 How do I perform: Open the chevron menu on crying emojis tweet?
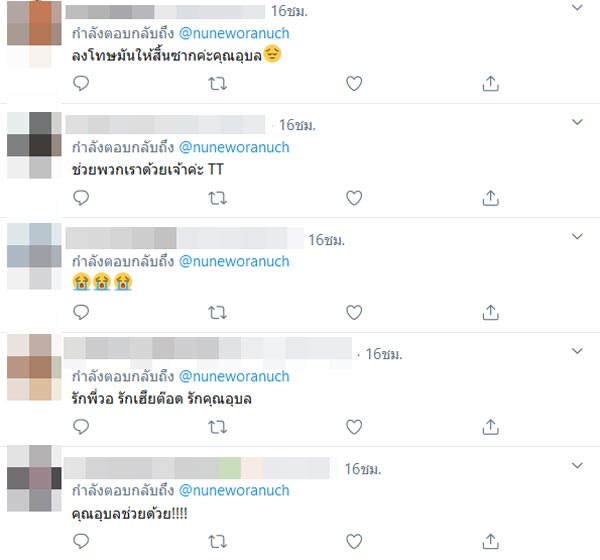click(x=577, y=236)
